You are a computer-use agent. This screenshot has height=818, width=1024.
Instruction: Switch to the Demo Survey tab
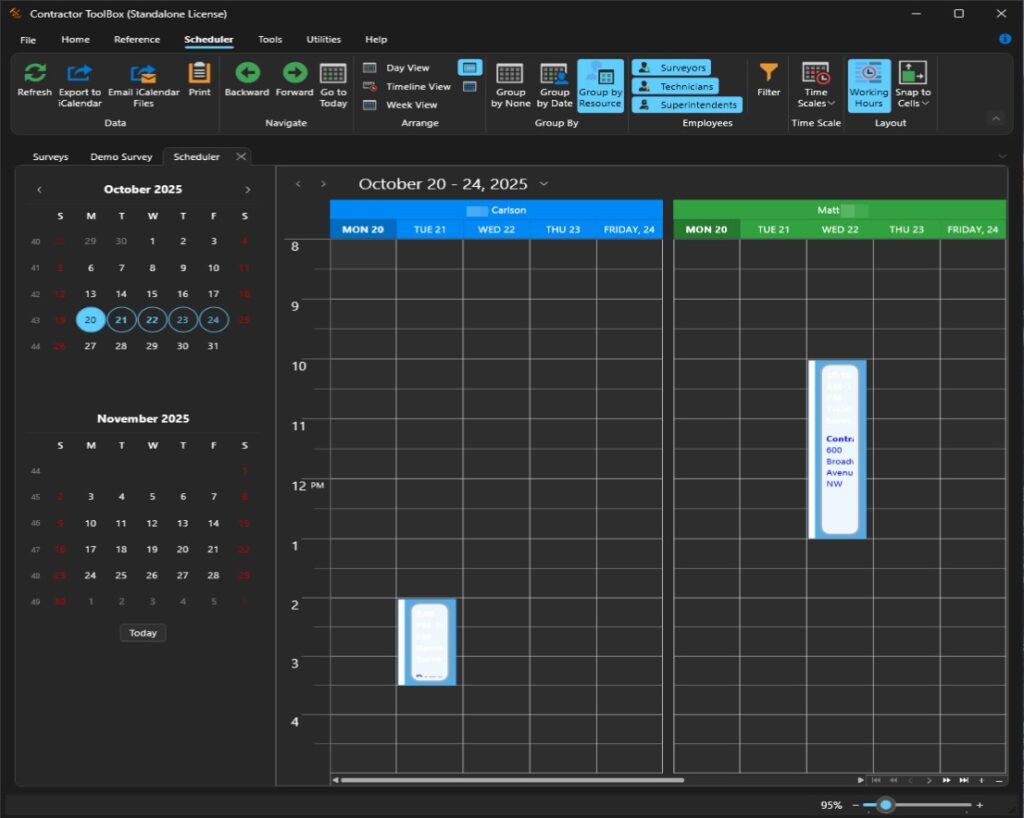pyautogui.click(x=120, y=156)
